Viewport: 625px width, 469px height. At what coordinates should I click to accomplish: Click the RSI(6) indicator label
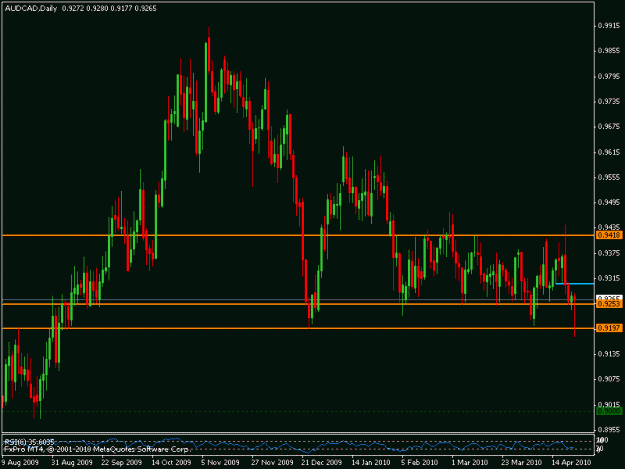coord(29,442)
